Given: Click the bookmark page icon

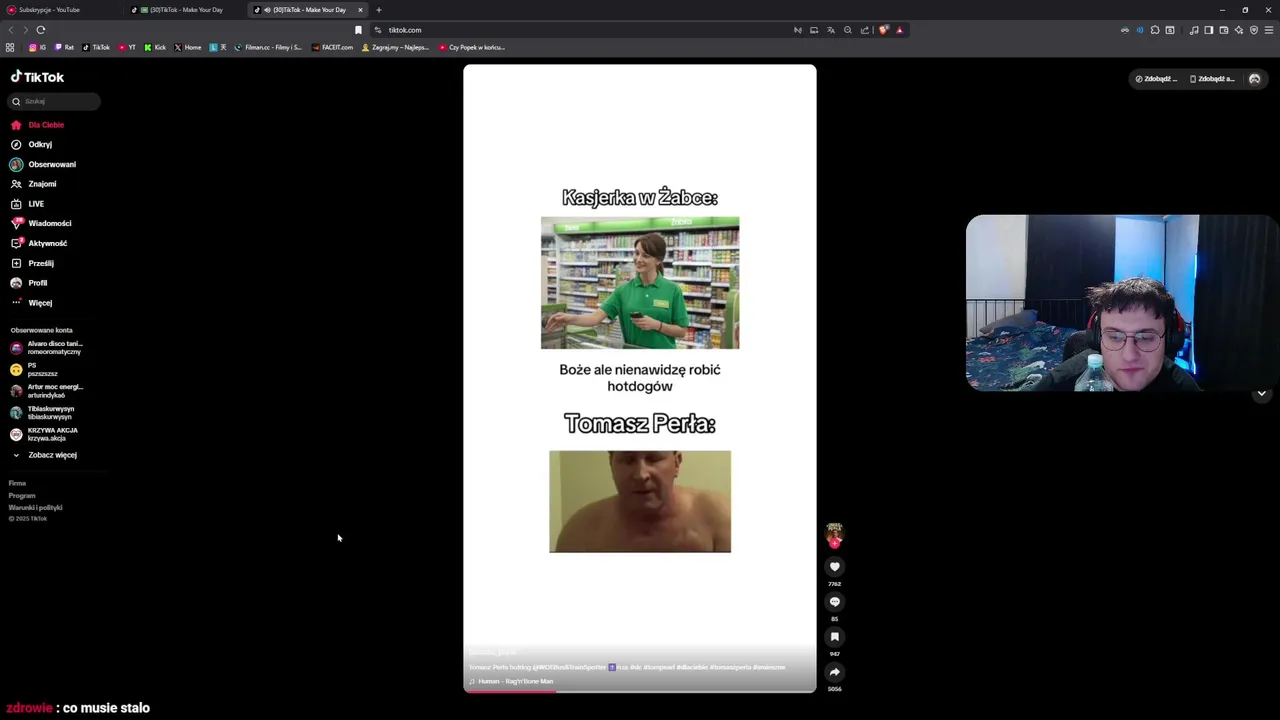Looking at the screenshot, I should tap(358, 30).
